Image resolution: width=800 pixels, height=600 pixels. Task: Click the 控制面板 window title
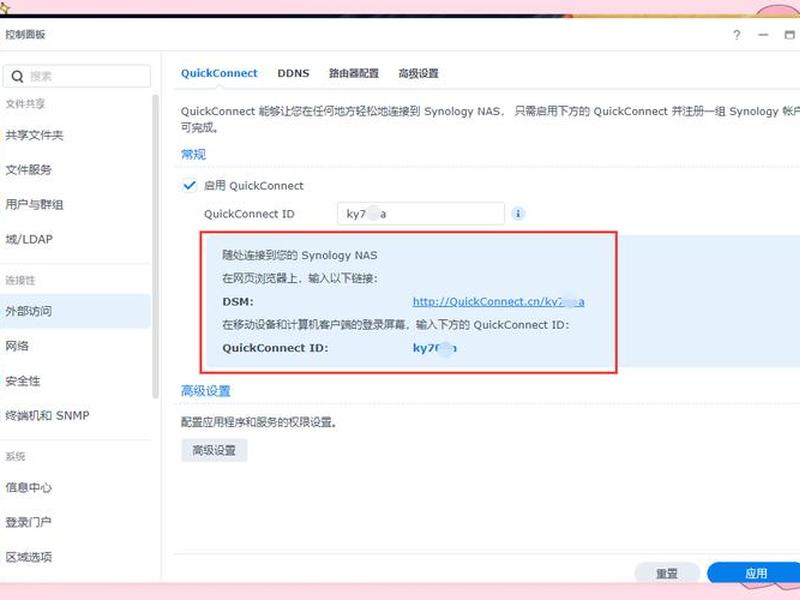tap(26, 35)
